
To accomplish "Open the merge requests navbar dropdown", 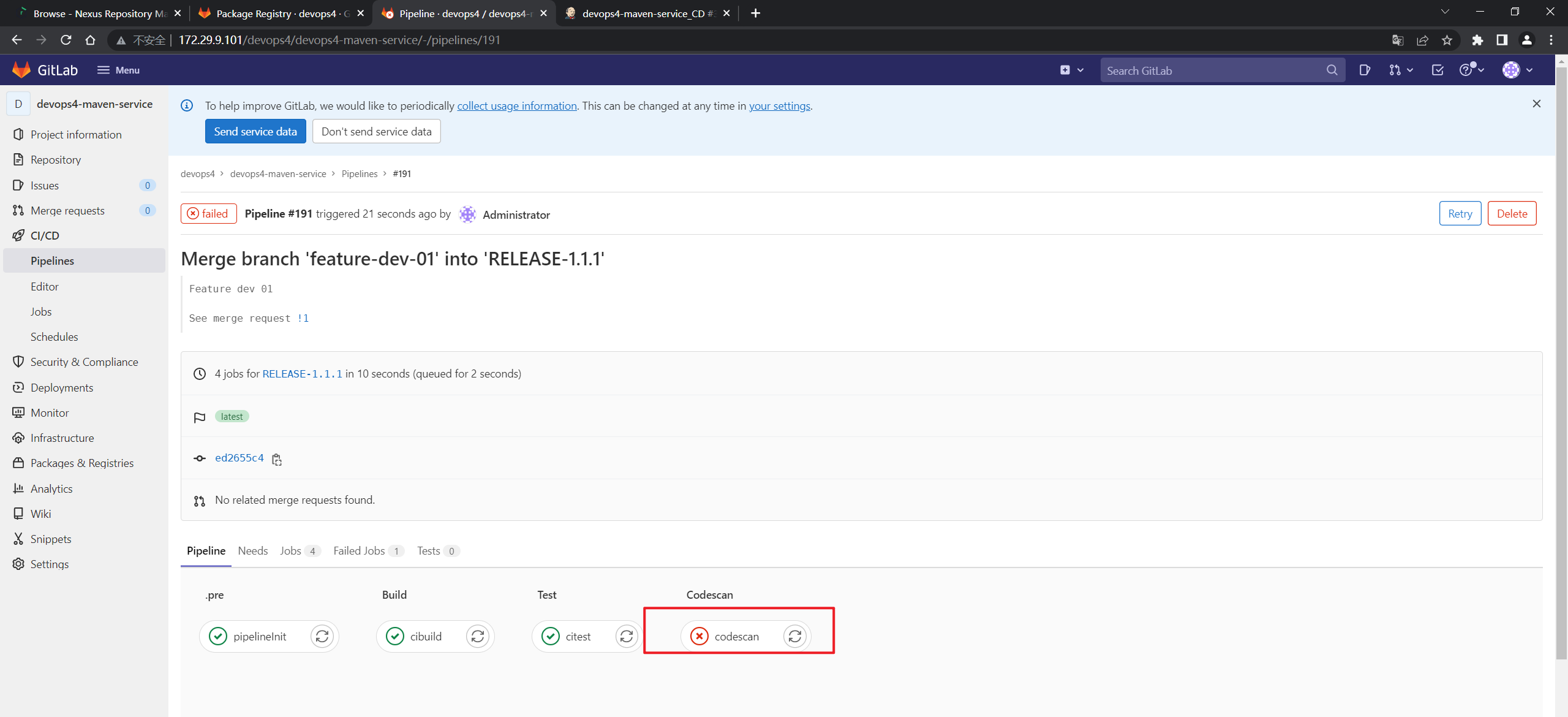I will click(x=1400, y=70).
